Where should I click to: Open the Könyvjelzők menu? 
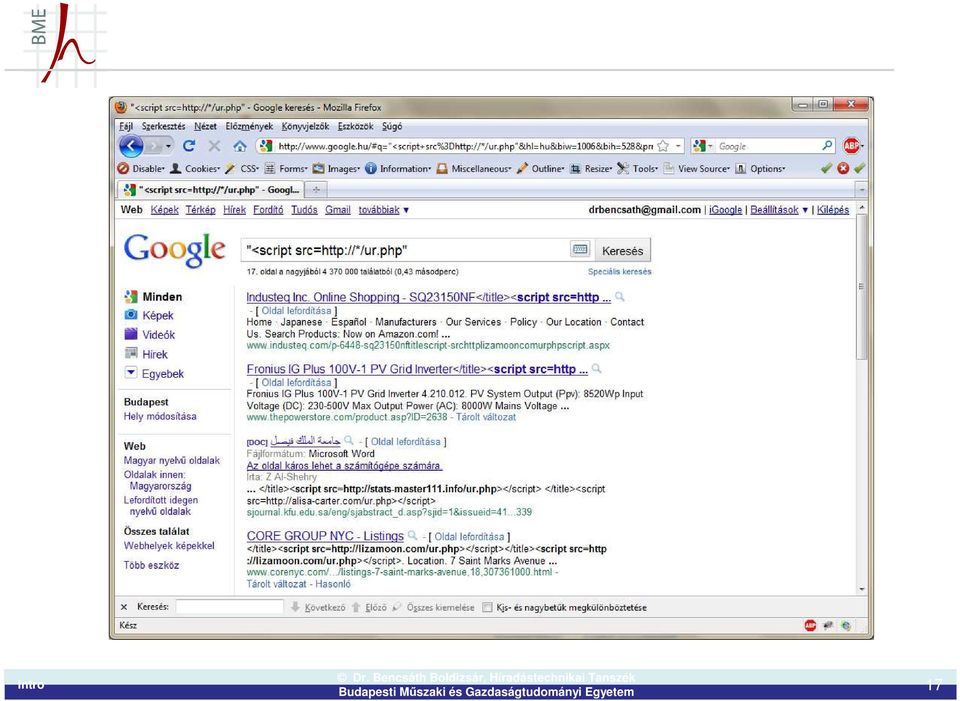(x=306, y=126)
